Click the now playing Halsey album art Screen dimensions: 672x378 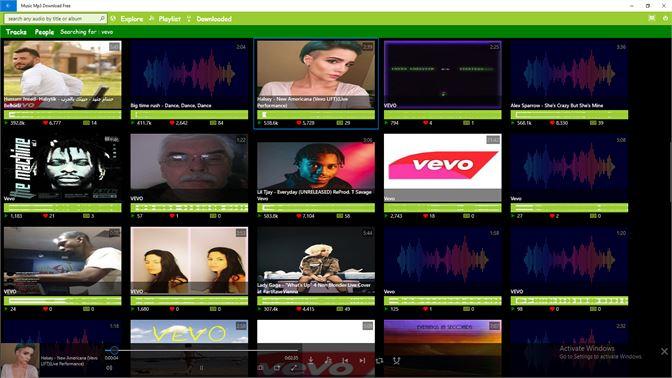(x=20, y=360)
